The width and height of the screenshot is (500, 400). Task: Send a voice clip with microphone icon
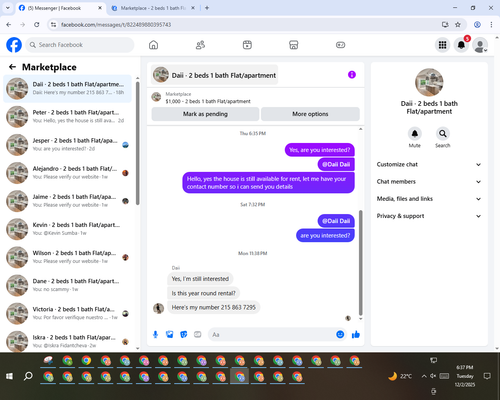(x=155, y=334)
